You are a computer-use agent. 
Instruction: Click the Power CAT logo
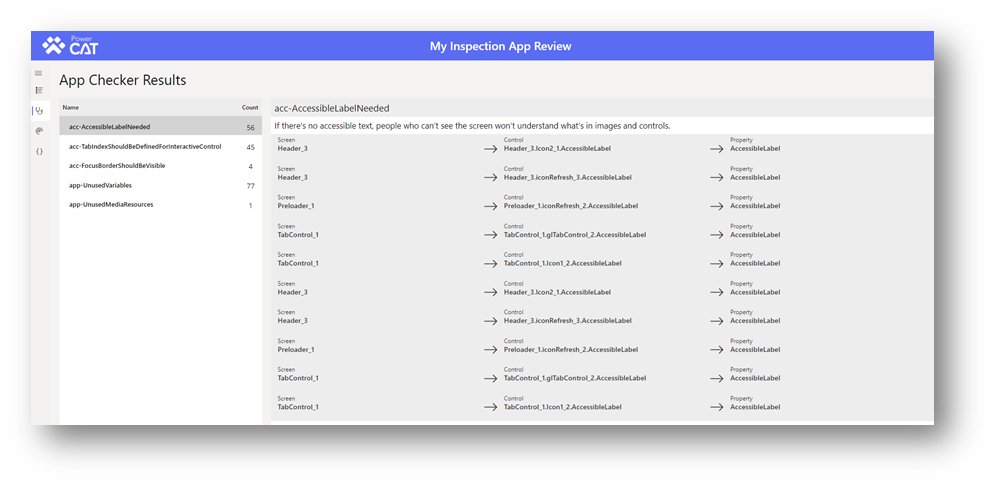click(x=70, y=46)
